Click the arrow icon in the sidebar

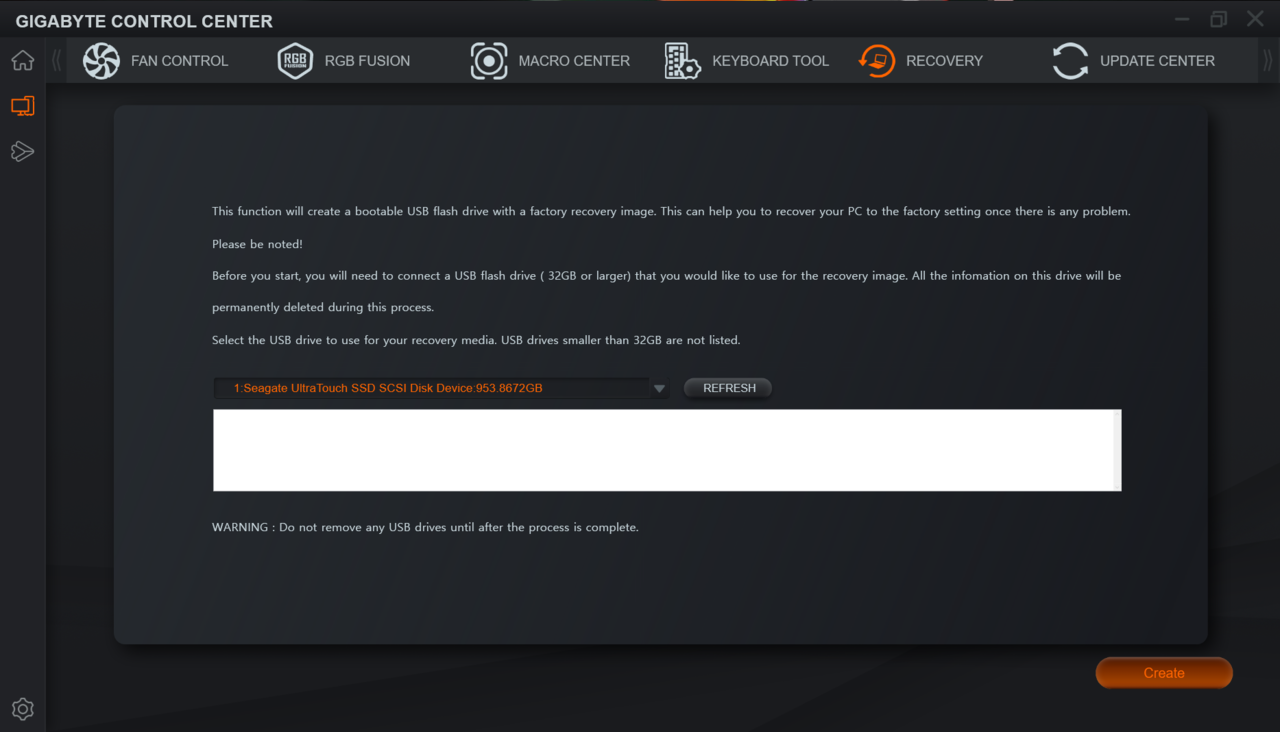[22, 151]
